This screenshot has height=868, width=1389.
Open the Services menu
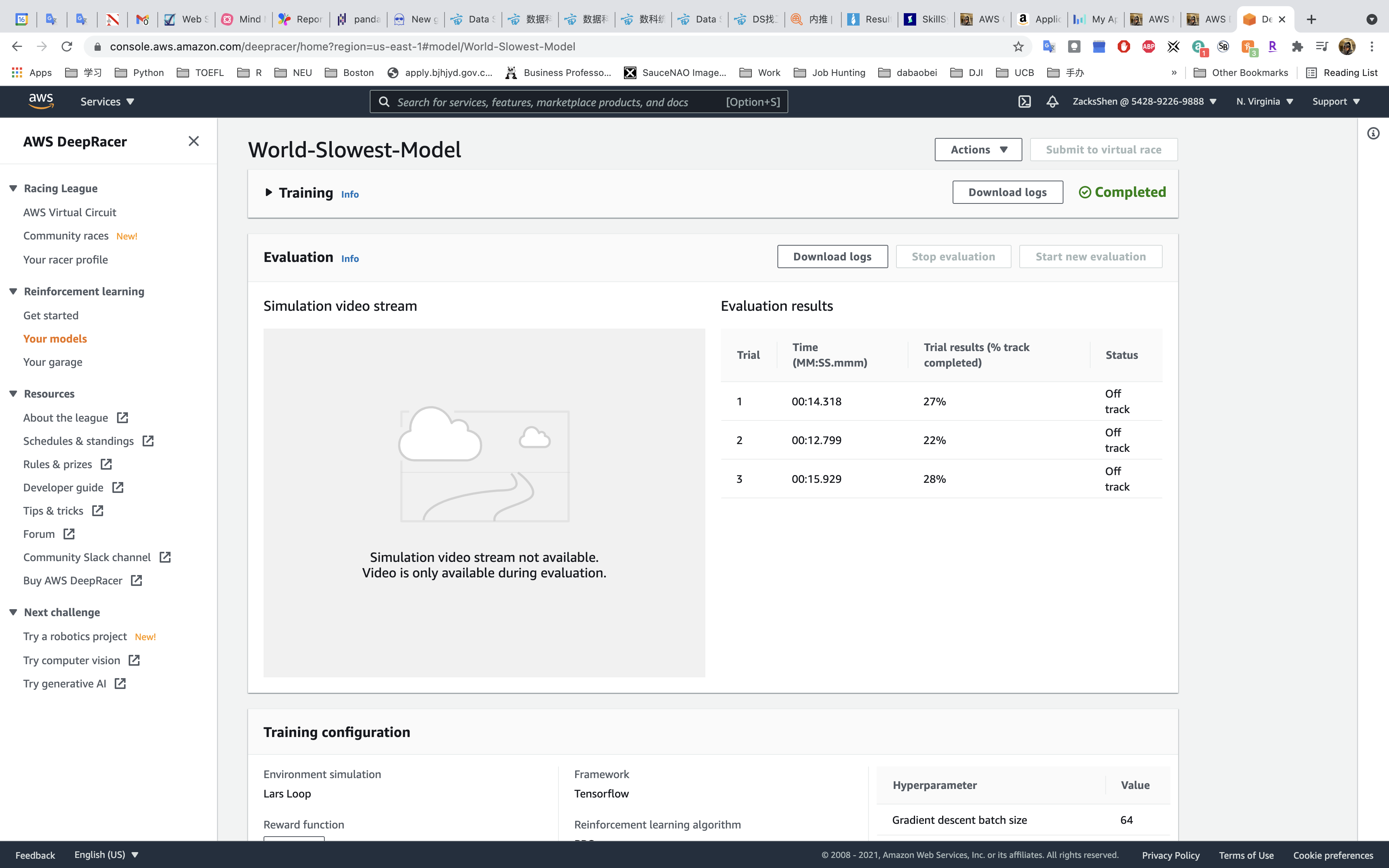click(107, 102)
